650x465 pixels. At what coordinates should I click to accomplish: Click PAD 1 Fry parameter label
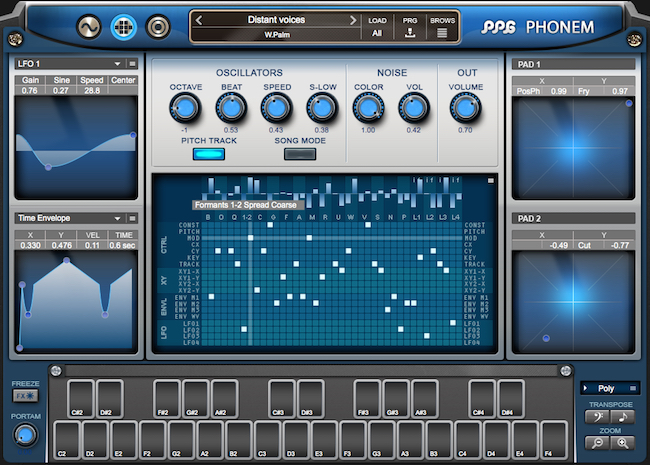(x=584, y=91)
